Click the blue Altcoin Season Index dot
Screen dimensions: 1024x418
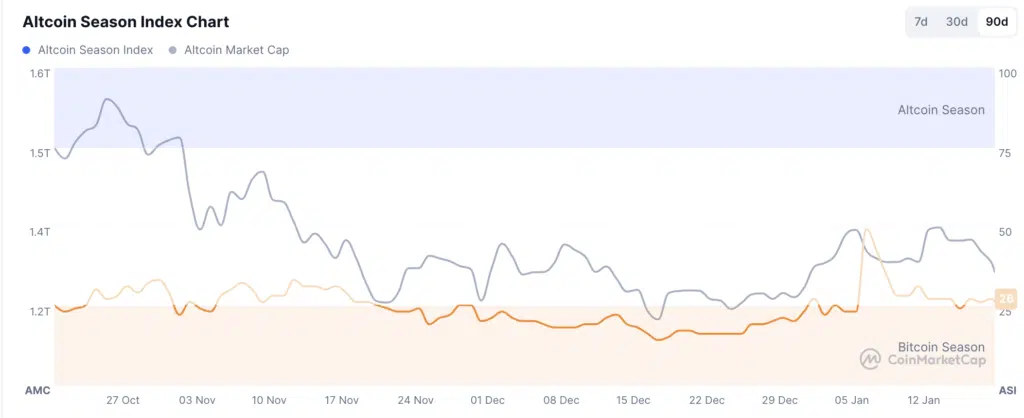(26, 49)
